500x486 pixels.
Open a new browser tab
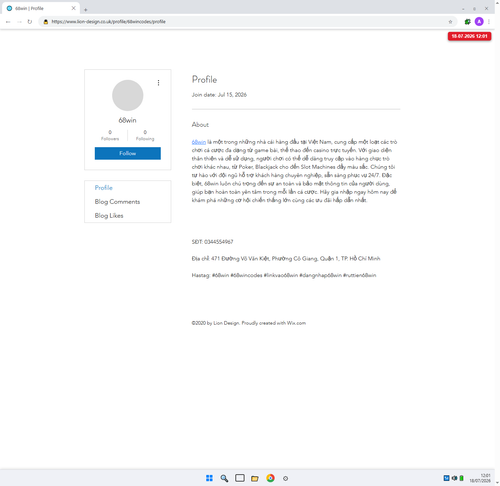coord(86,10)
